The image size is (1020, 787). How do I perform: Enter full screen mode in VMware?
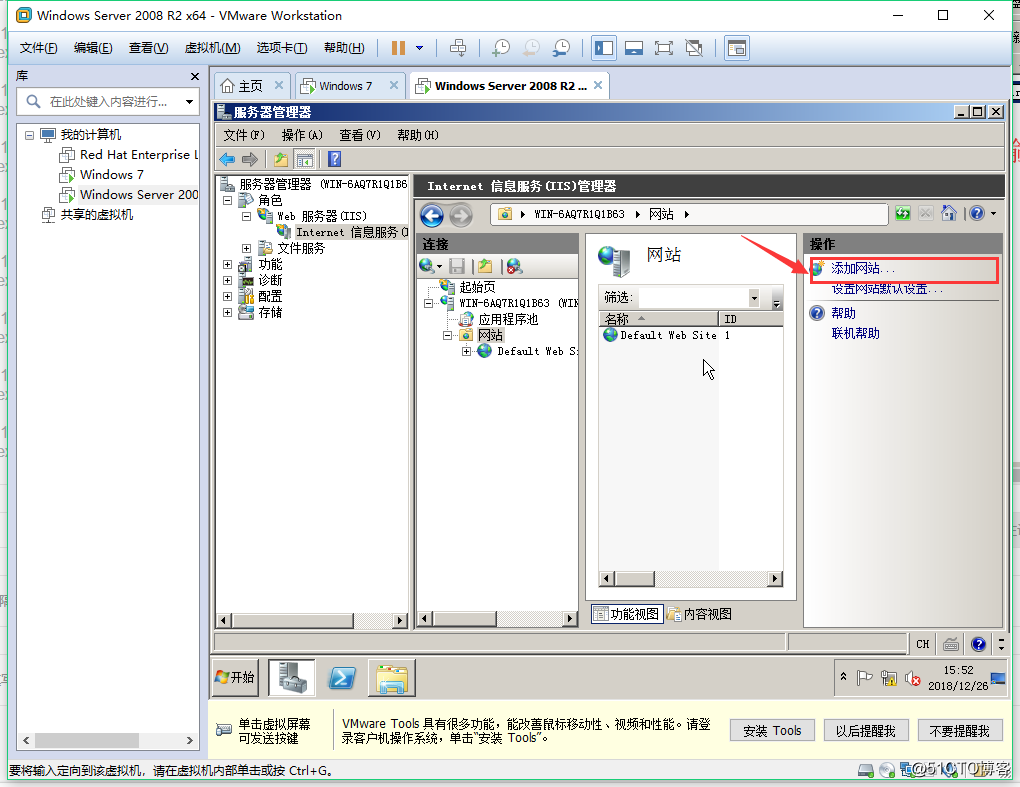point(664,48)
